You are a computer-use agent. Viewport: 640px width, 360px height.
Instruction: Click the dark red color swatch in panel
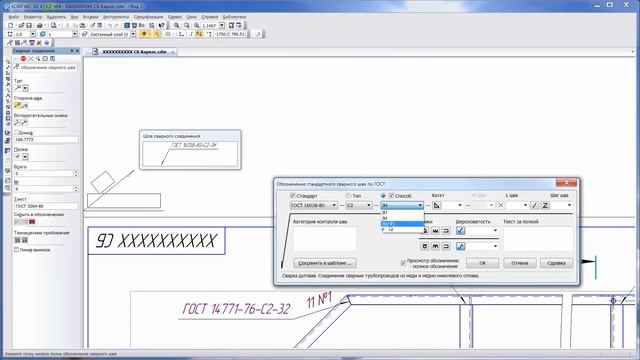[32, 222]
